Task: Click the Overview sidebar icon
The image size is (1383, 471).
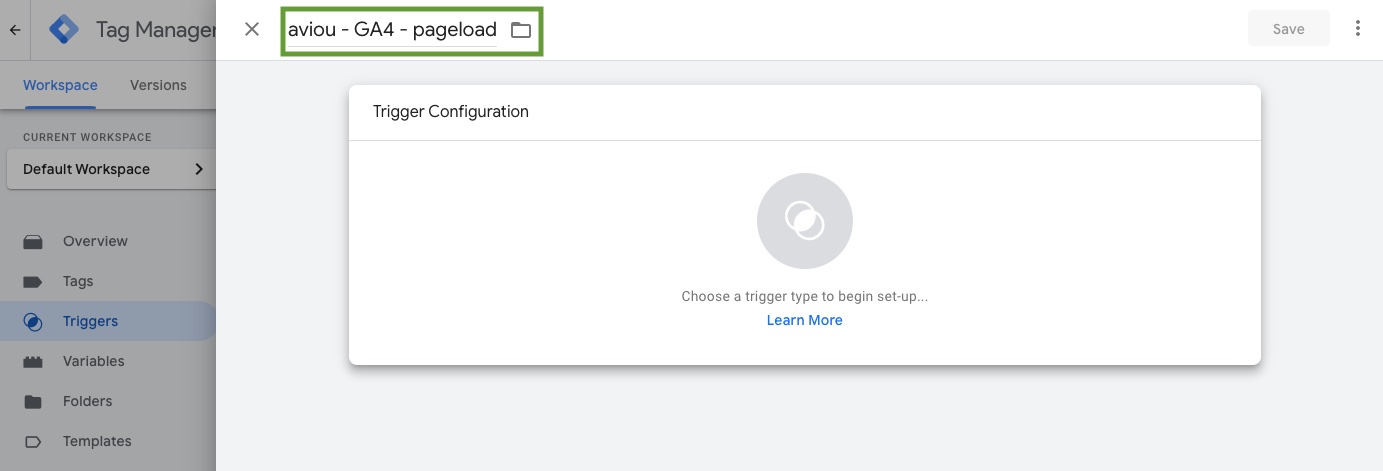Action: [33, 241]
